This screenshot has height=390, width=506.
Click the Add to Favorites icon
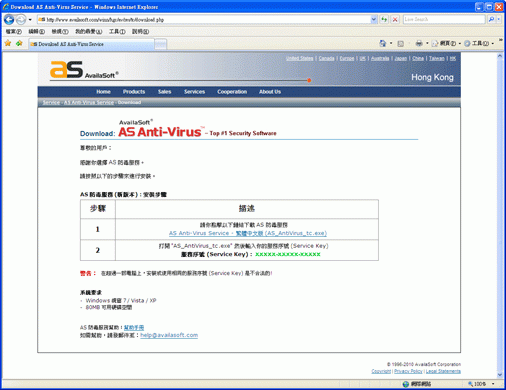(19, 43)
